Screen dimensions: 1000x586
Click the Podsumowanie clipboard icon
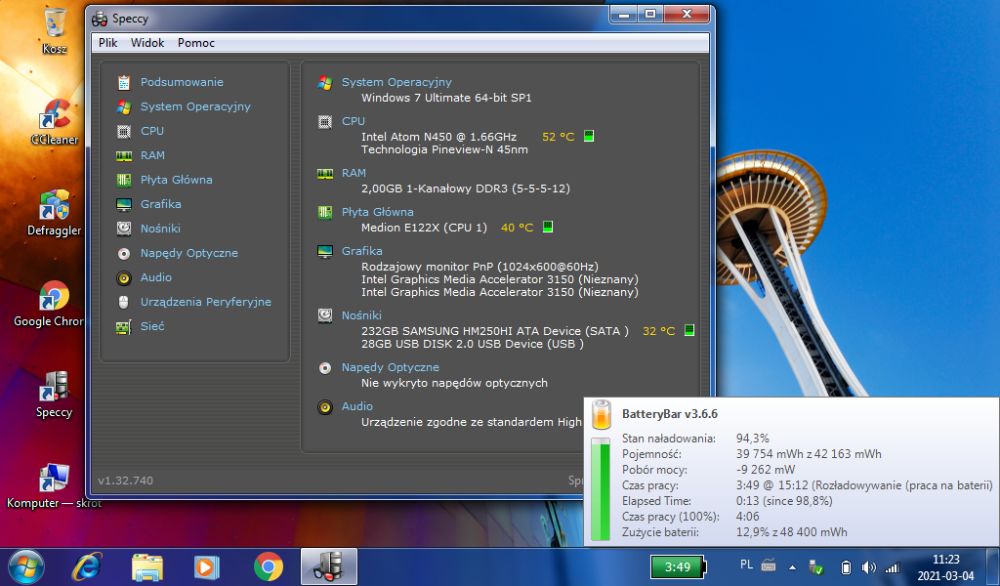124,82
